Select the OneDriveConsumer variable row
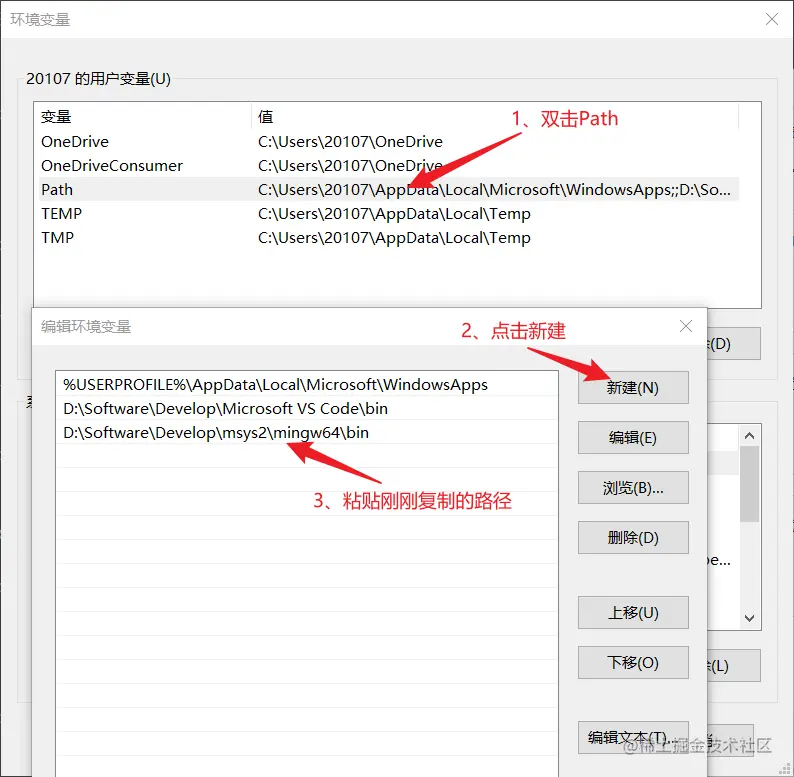Image resolution: width=794 pixels, height=777 pixels. point(389,166)
